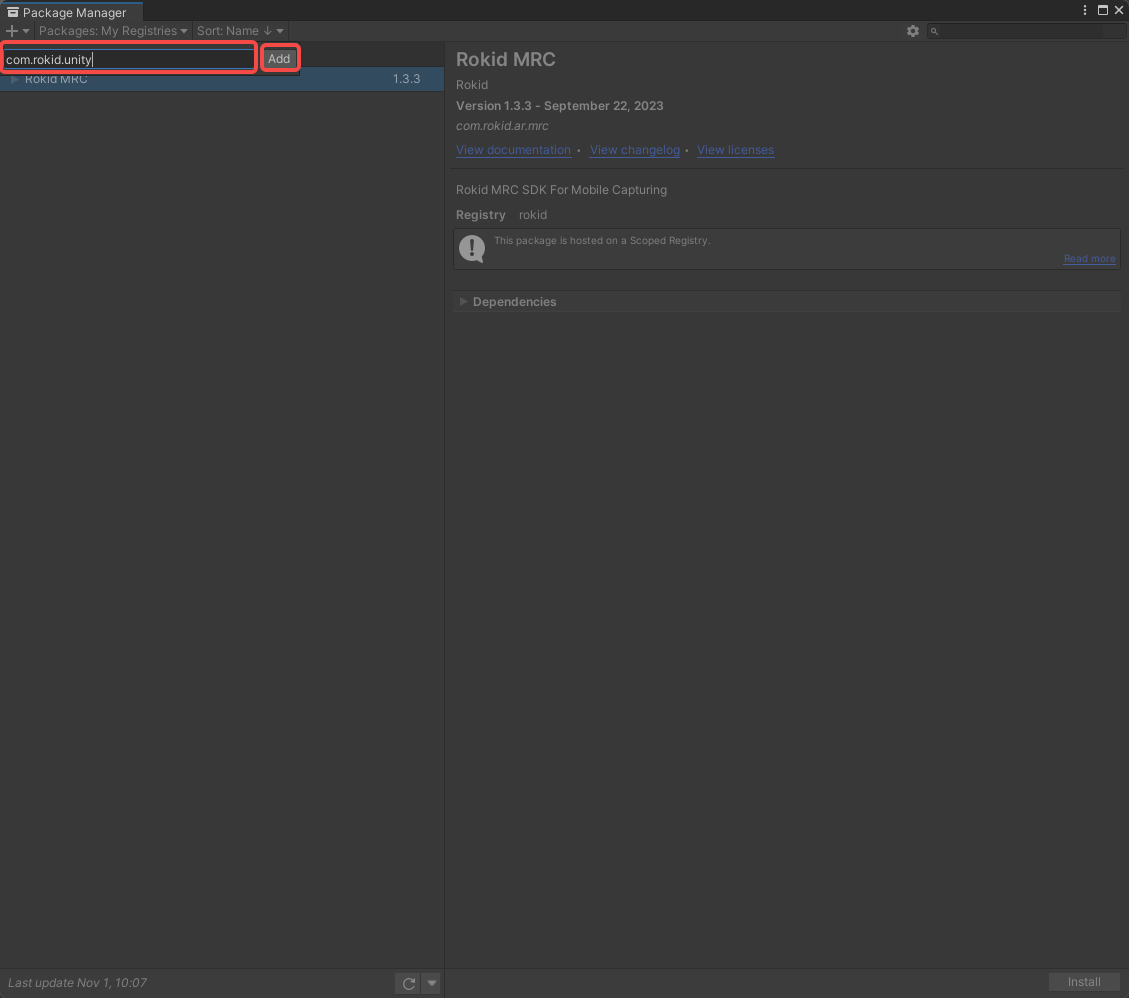Image resolution: width=1129 pixels, height=998 pixels.
Task: Install the Rokid MRC package
Action: coord(1084,982)
